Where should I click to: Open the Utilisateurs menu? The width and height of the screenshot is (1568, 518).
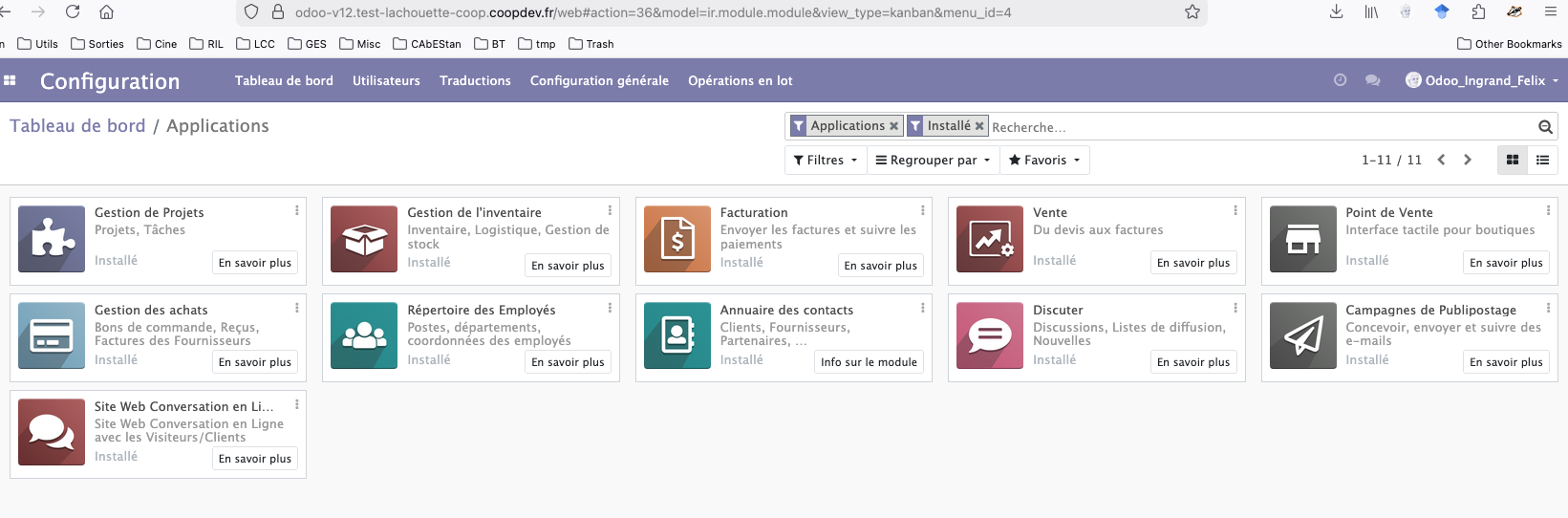pyautogui.click(x=386, y=81)
